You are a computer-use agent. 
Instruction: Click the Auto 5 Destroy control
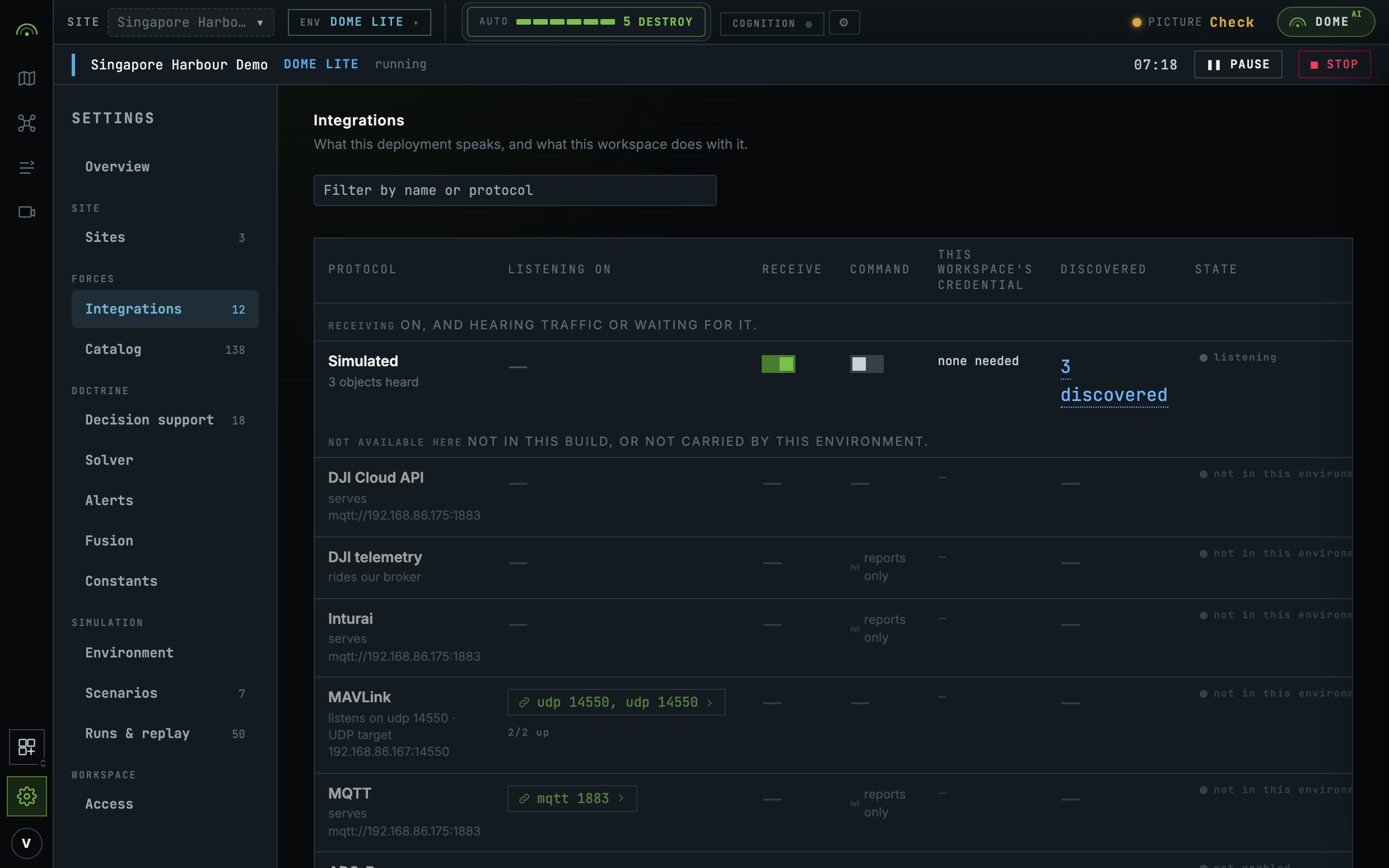(585, 22)
